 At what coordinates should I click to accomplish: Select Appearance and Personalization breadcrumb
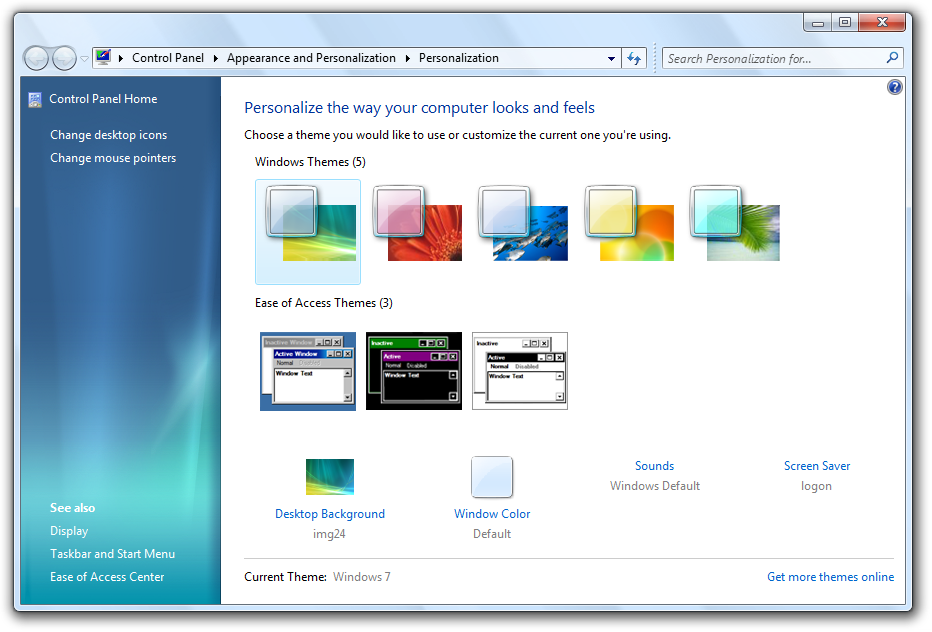[311, 58]
